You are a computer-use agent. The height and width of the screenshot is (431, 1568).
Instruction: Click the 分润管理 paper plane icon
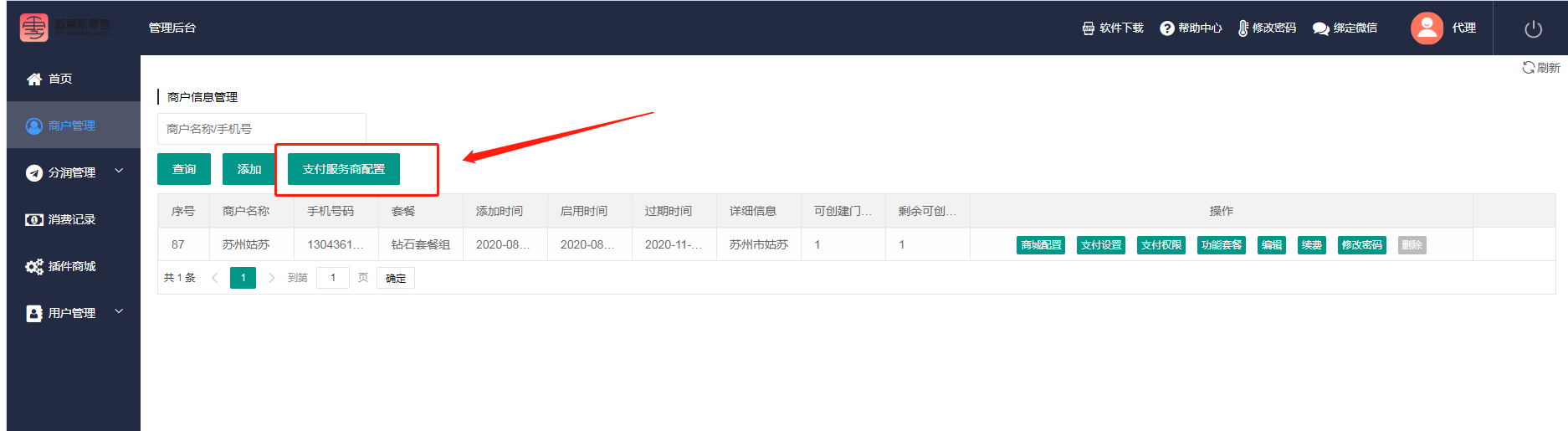pos(34,172)
